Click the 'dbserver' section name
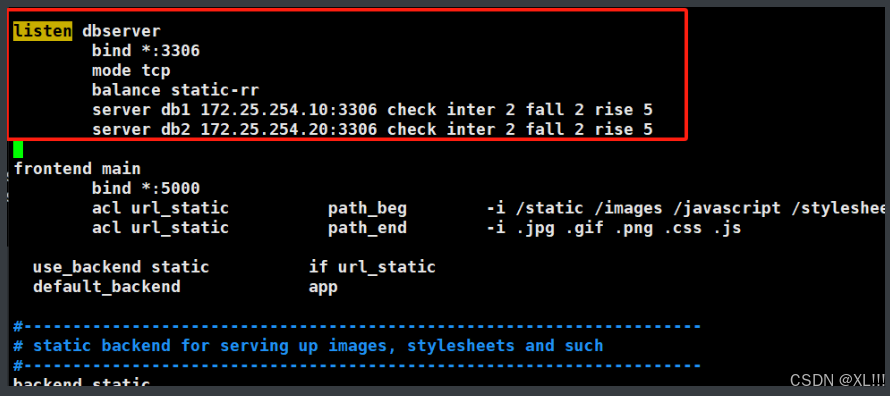 coord(121,31)
